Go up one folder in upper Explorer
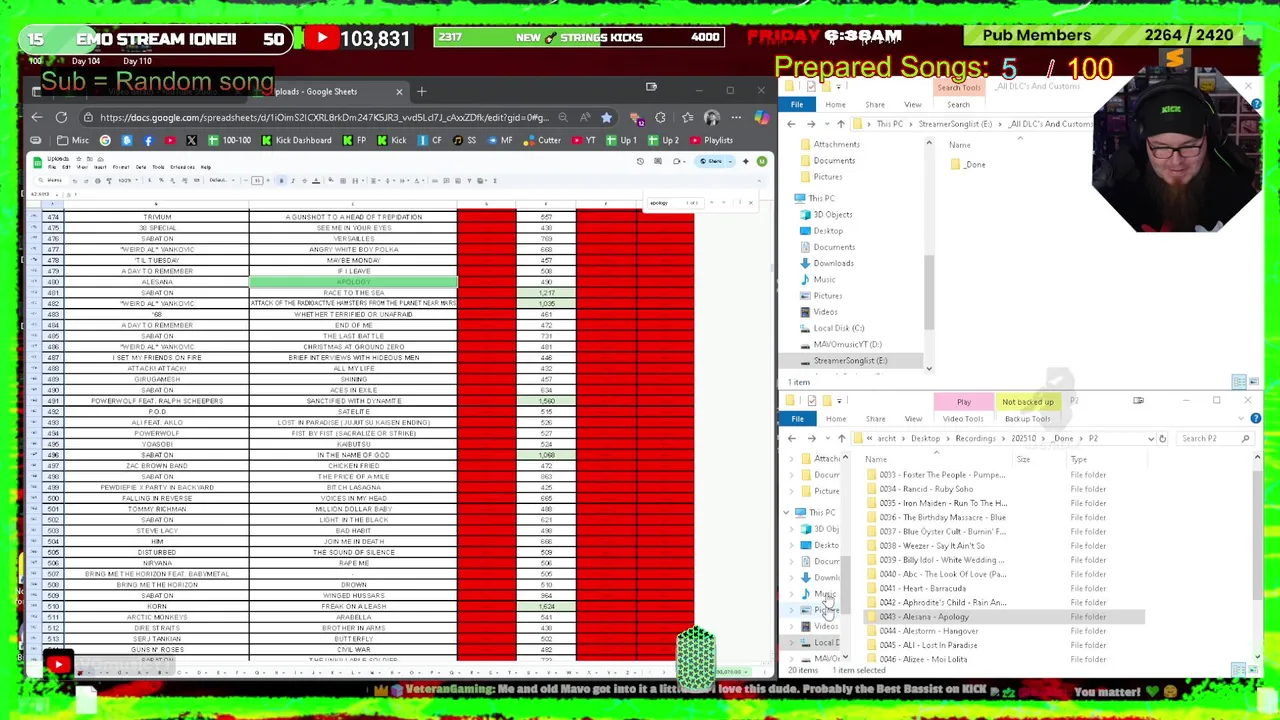1280x720 pixels. point(841,124)
